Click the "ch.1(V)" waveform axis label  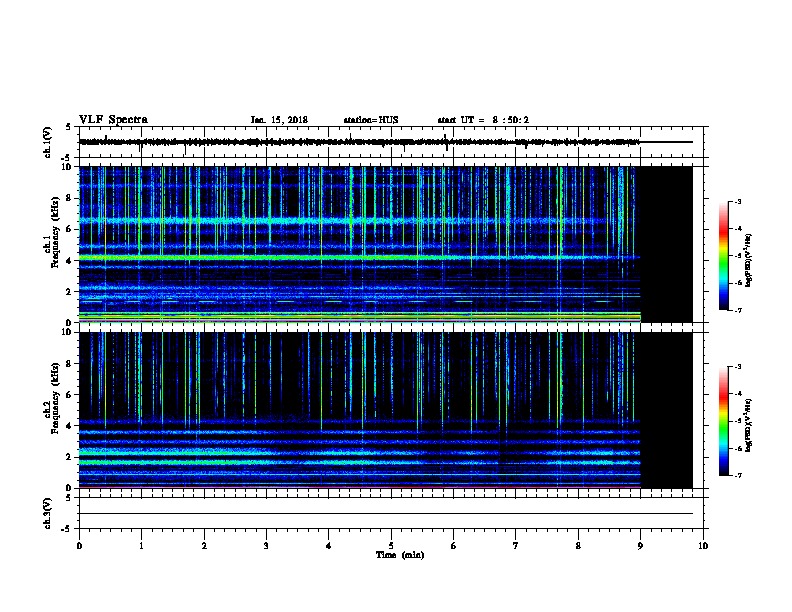pyautogui.click(x=47, y=142)
